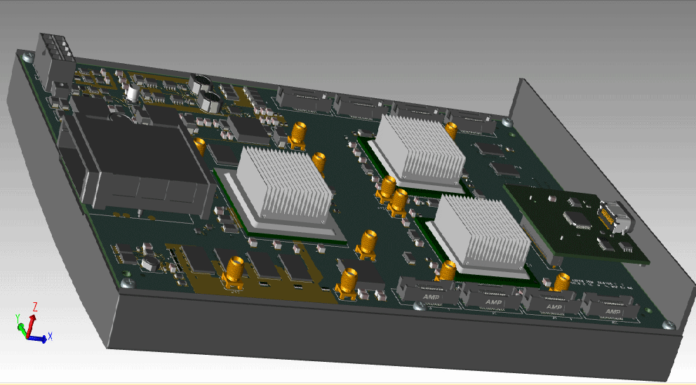This screenshot has height=385, width=696.
Task: Select the pair of black cylindrical capacitors at the back
Action: click(x=206, y=92)
